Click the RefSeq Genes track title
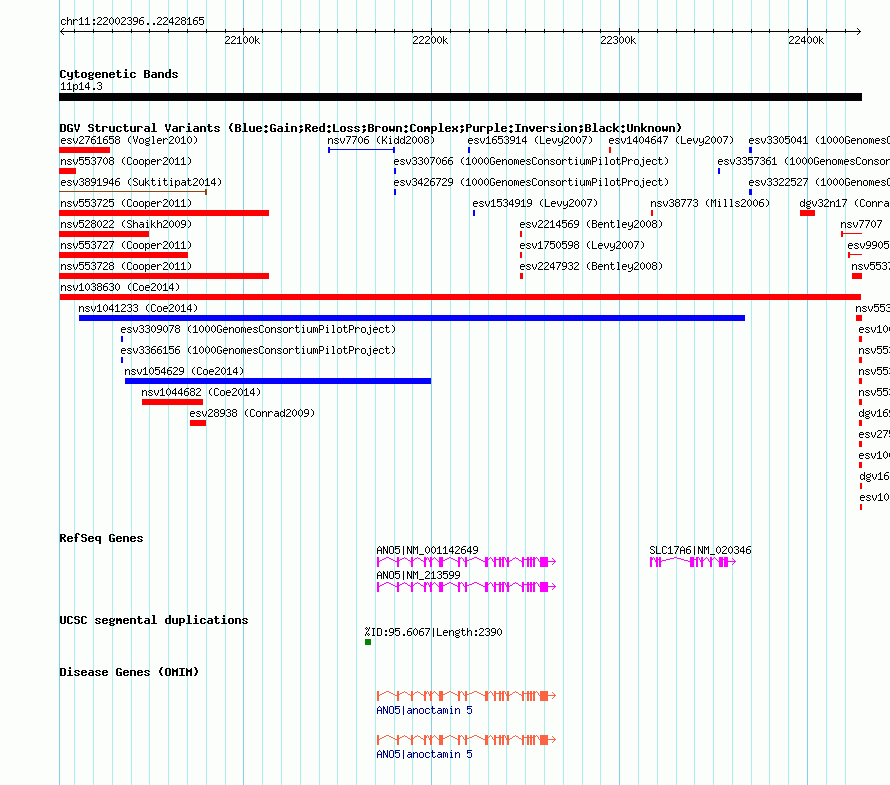890x785 pixels. (x=101, y=538)
